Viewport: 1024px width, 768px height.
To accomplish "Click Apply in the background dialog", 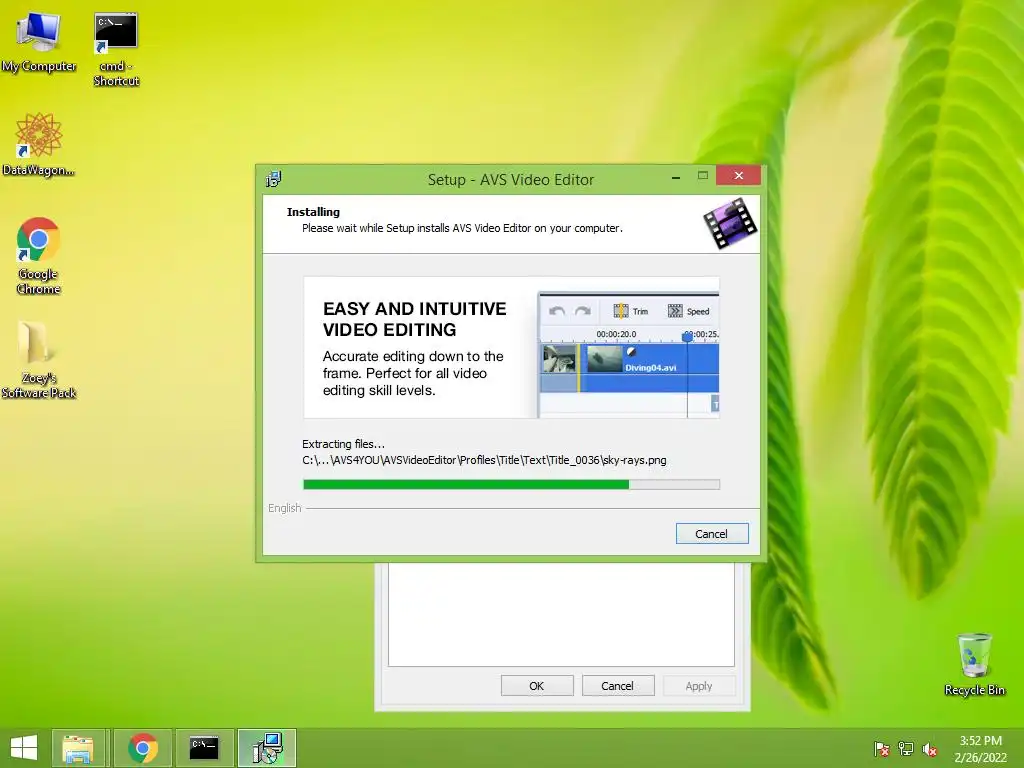I will click(x=699, y=686).
